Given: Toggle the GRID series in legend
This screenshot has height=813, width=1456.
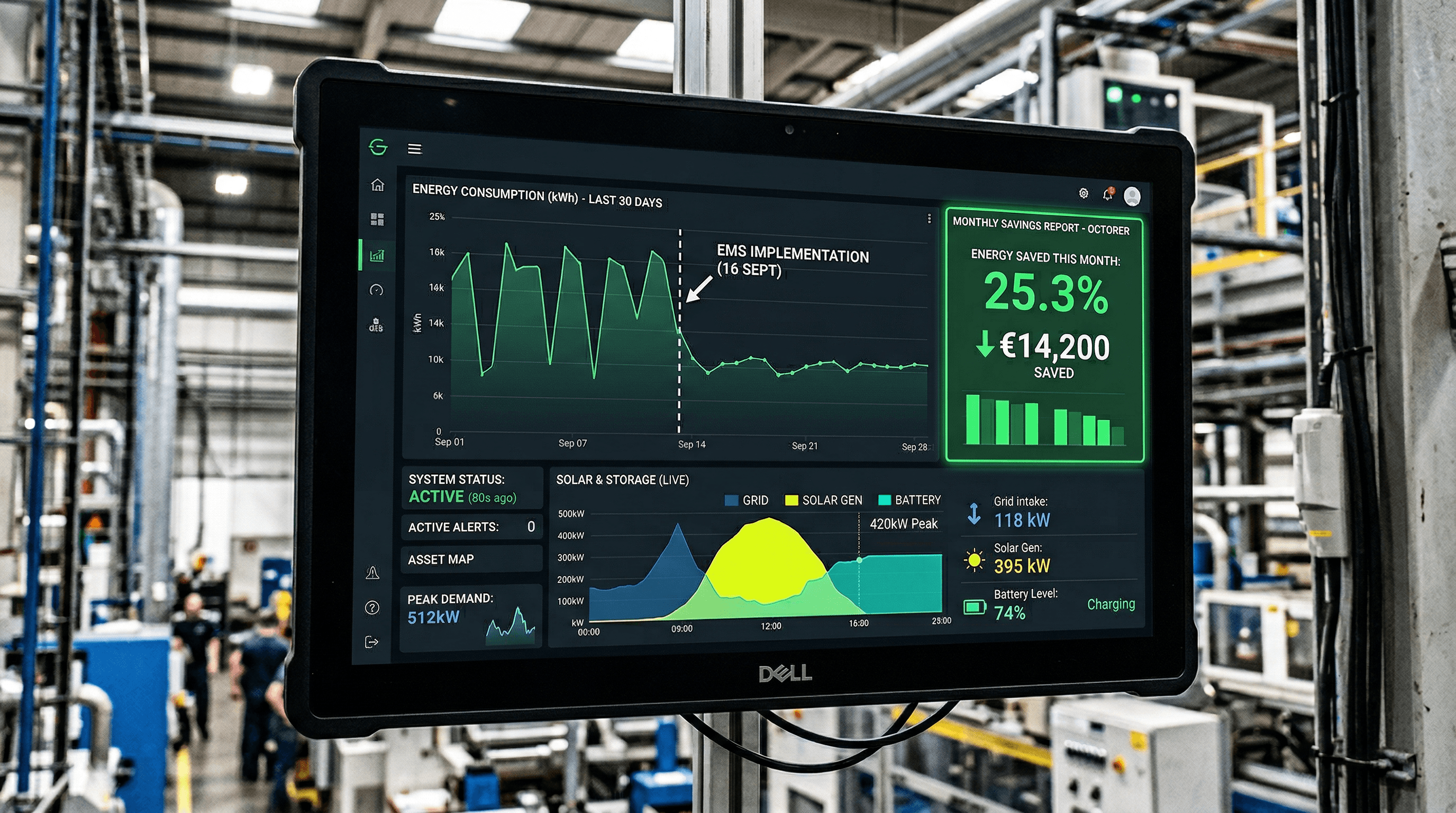Looking at the screenshot, I should click(747, 500).
